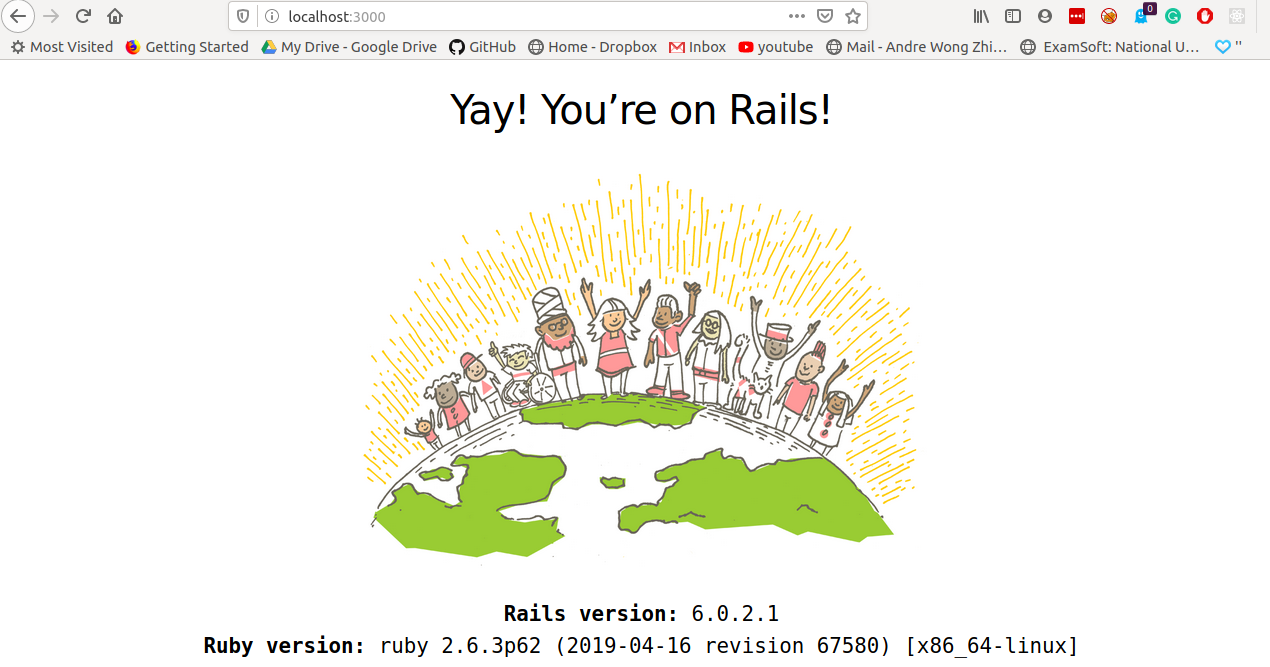
Task: Open the Firefox Account menu
Action: (x=1045, y=16)
